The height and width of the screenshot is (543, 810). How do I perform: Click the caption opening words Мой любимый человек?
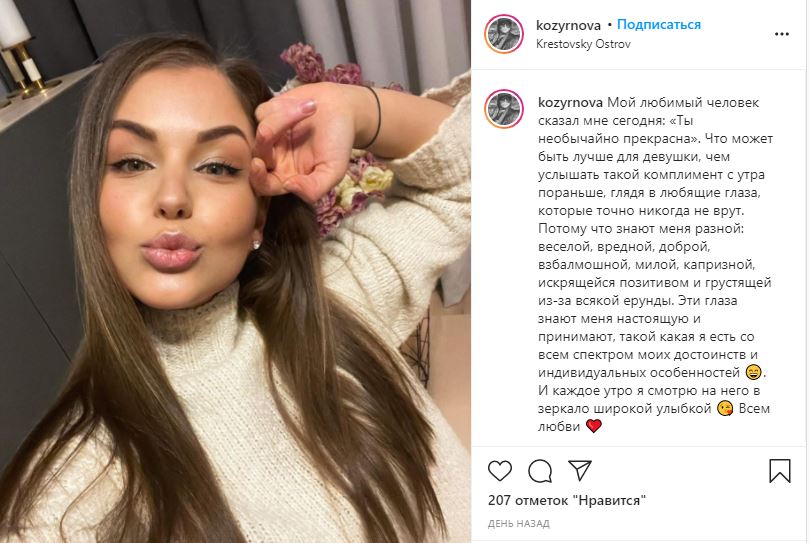coord(682,102)
